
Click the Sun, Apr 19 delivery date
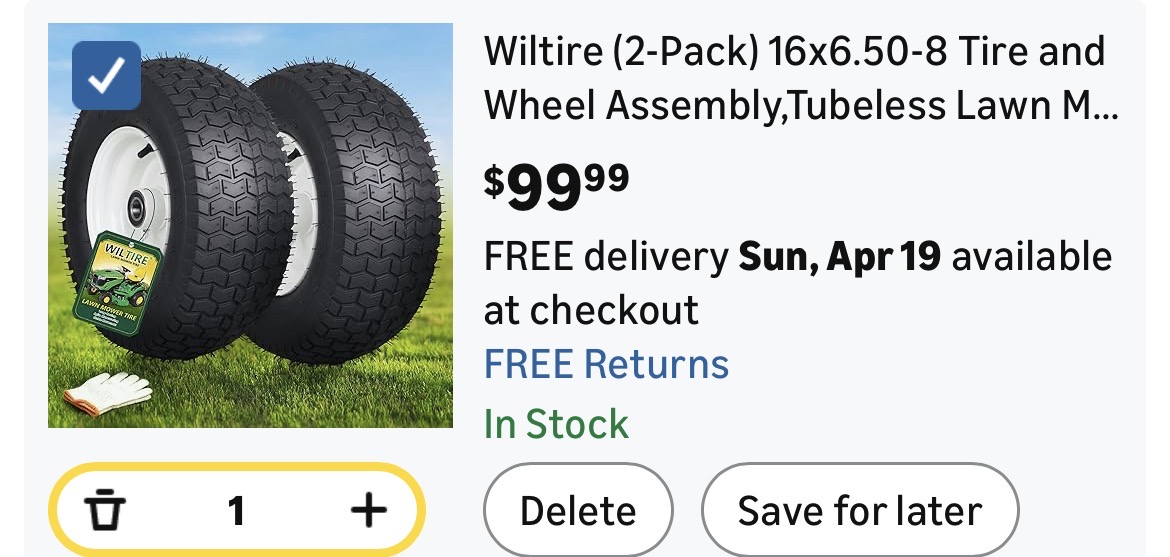point(839,257)
